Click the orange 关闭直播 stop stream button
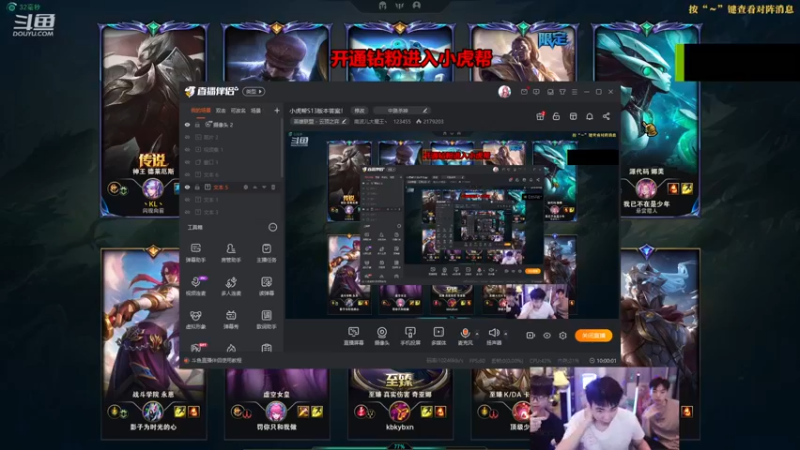 click(x=593, y=335)
